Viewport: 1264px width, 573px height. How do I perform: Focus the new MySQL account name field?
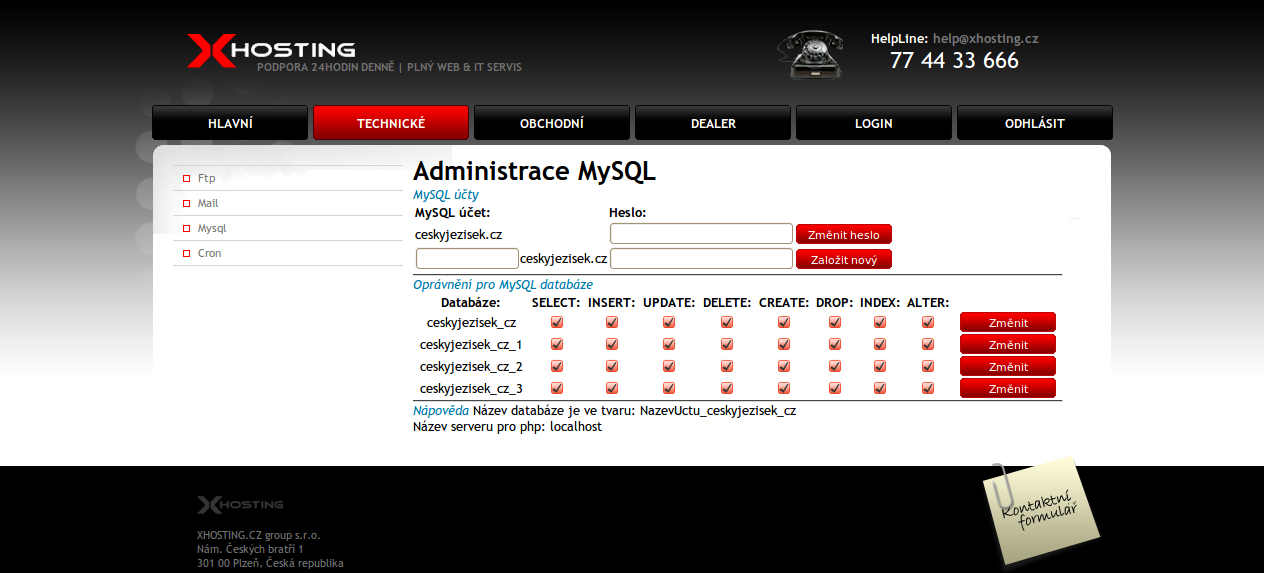[x=467, y=258]
